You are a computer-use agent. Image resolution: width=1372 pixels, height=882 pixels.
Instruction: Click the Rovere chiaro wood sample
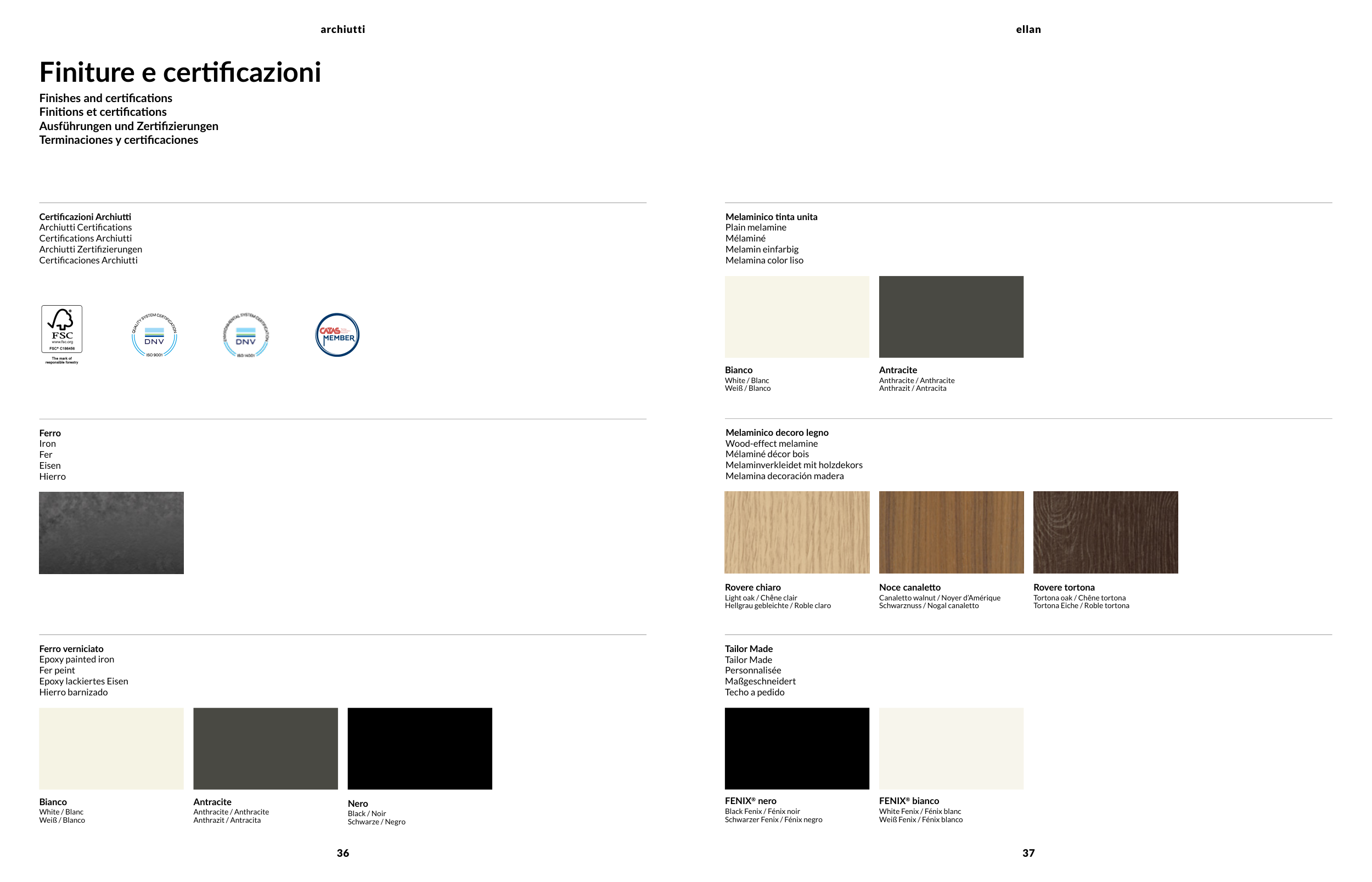click(x=796, y=532)
